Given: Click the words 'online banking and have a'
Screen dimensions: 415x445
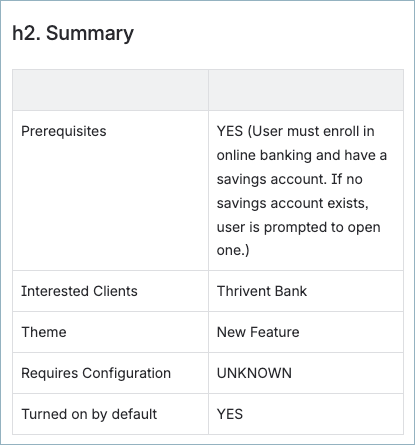Looking at the screenshot, I should pos(302,155).
